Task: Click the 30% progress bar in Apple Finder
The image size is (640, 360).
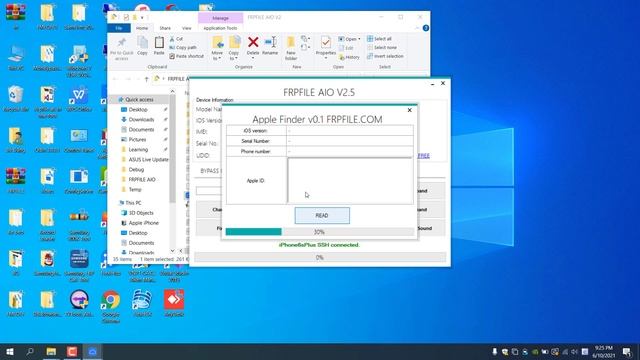Action: pos(320,232)
